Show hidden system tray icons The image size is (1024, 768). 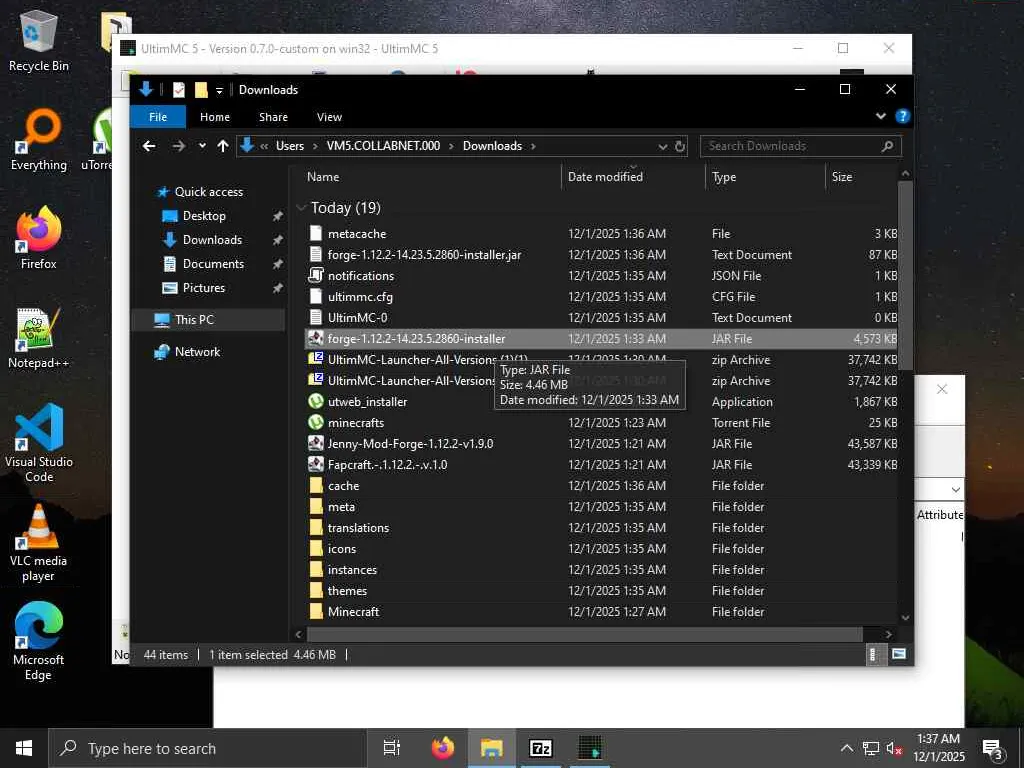(846, 748)
